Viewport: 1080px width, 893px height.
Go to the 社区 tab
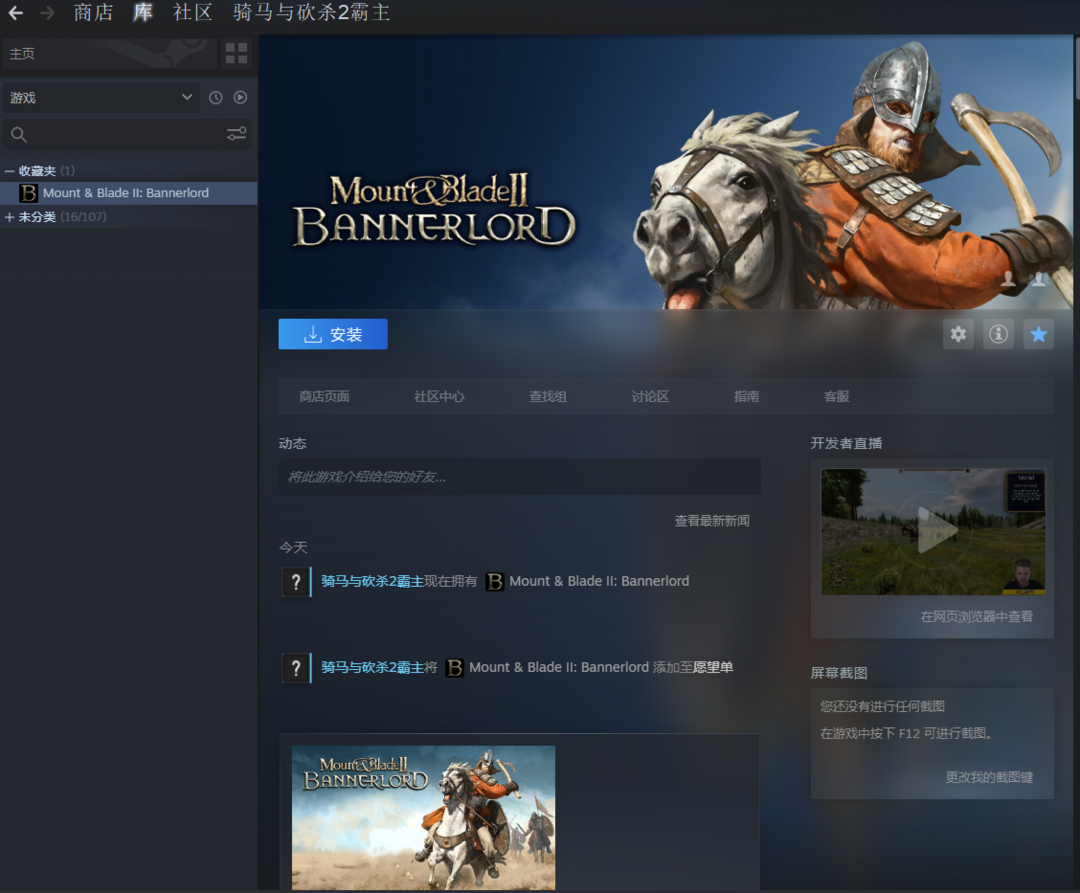click(x=193, y=13)
